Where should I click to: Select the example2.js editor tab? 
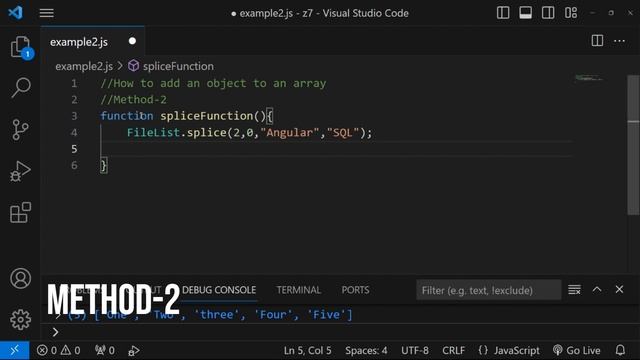(x=93, y=42)
